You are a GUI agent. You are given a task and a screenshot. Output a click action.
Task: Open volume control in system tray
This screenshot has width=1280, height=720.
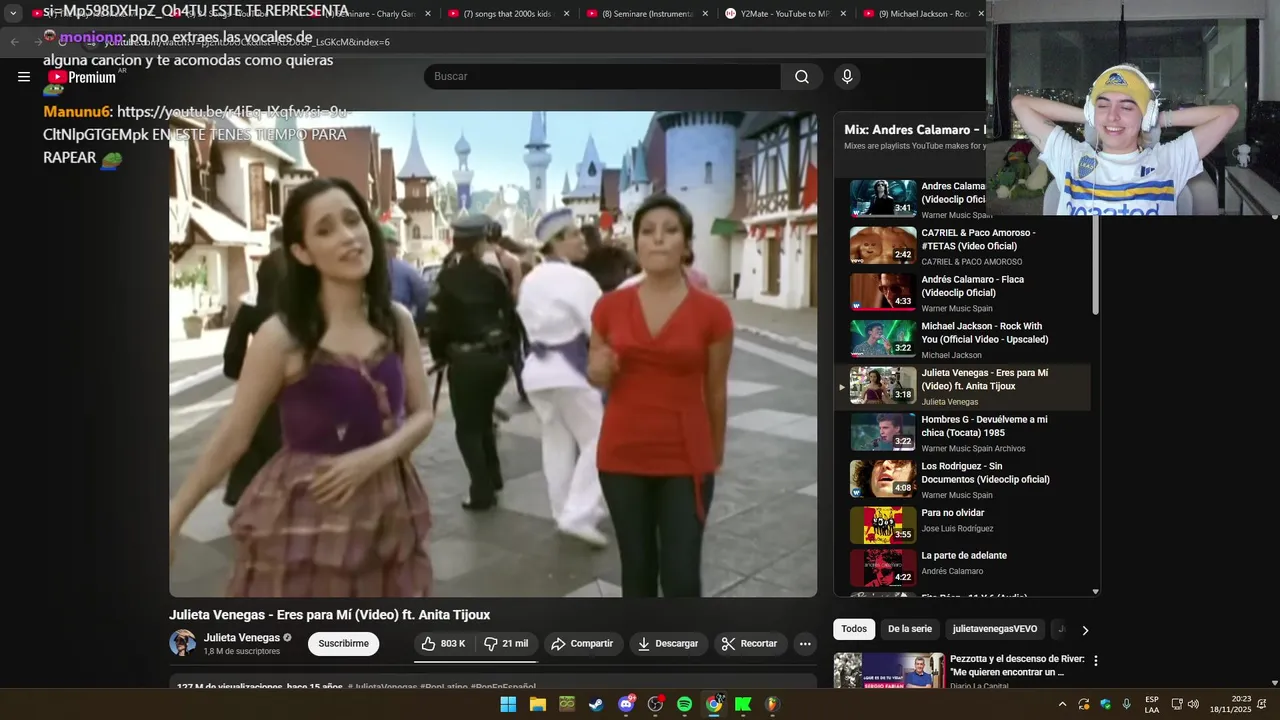click(1193, 704)
